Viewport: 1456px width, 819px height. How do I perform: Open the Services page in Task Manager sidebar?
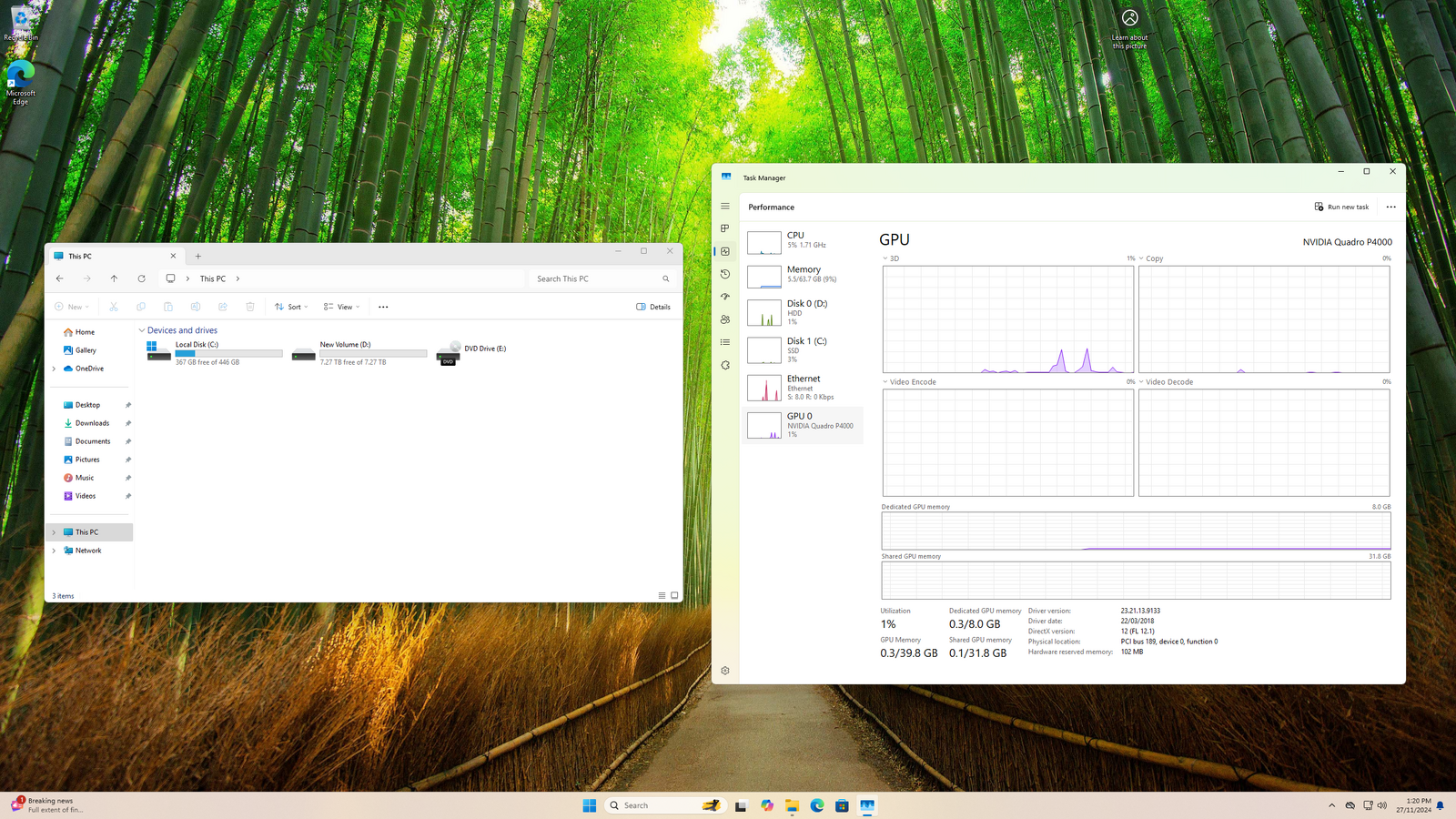(x=725, y=365)
